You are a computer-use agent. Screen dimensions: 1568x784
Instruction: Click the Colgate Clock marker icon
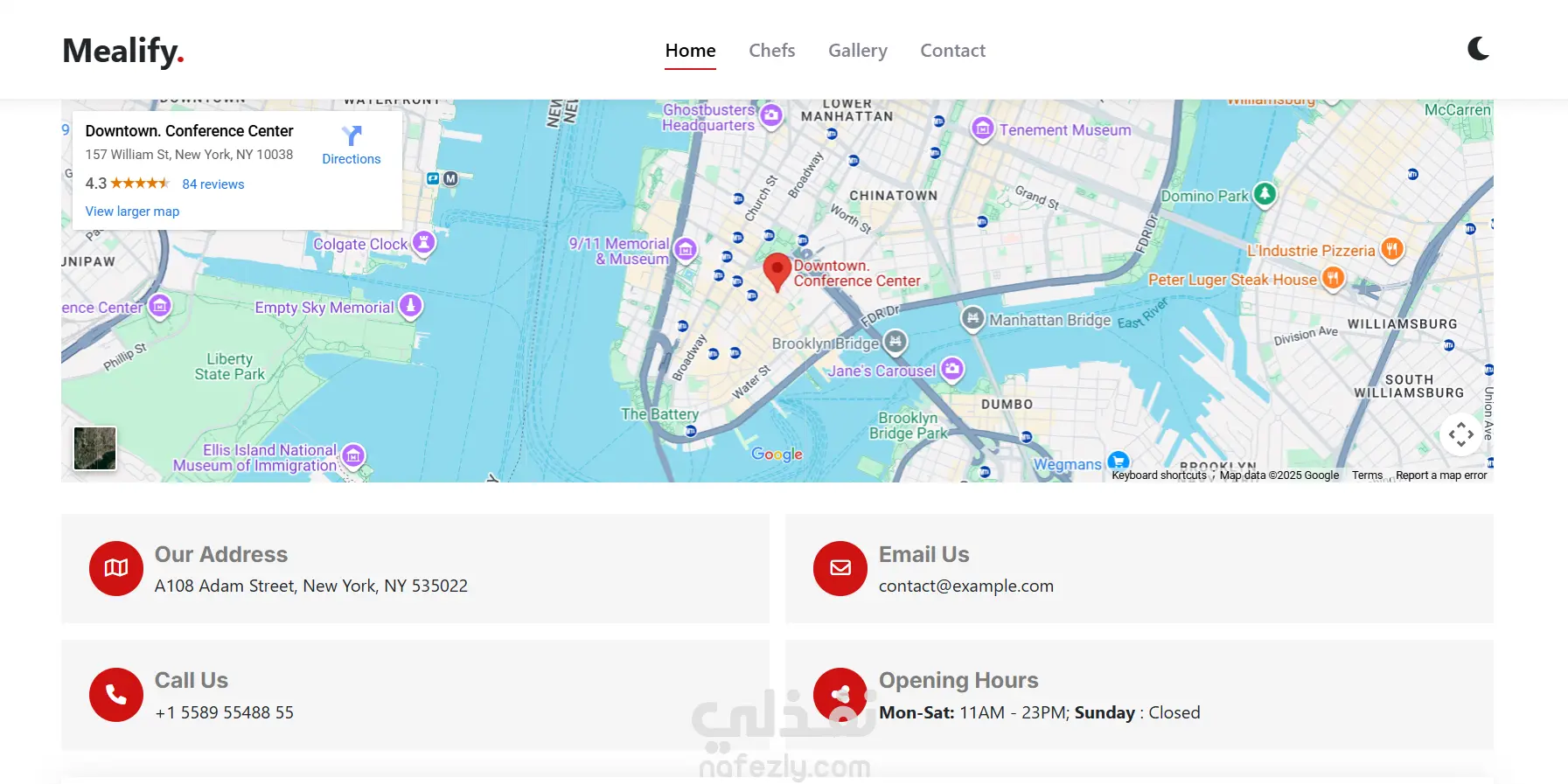coord(423,242)
